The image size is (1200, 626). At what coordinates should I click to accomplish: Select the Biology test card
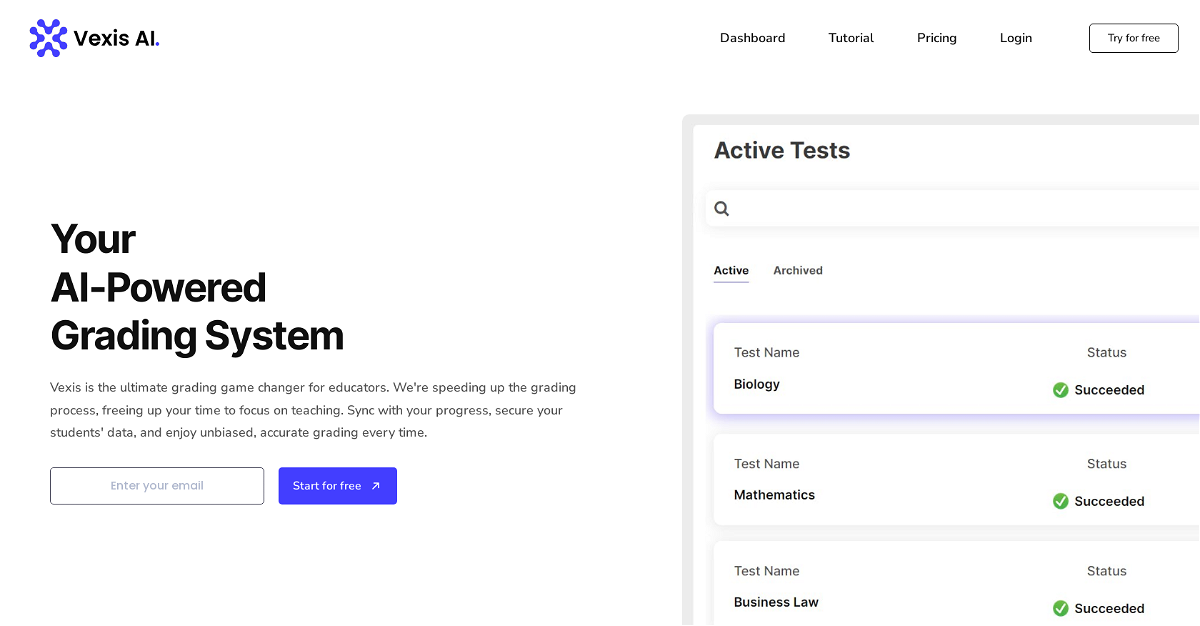[900, 369]
